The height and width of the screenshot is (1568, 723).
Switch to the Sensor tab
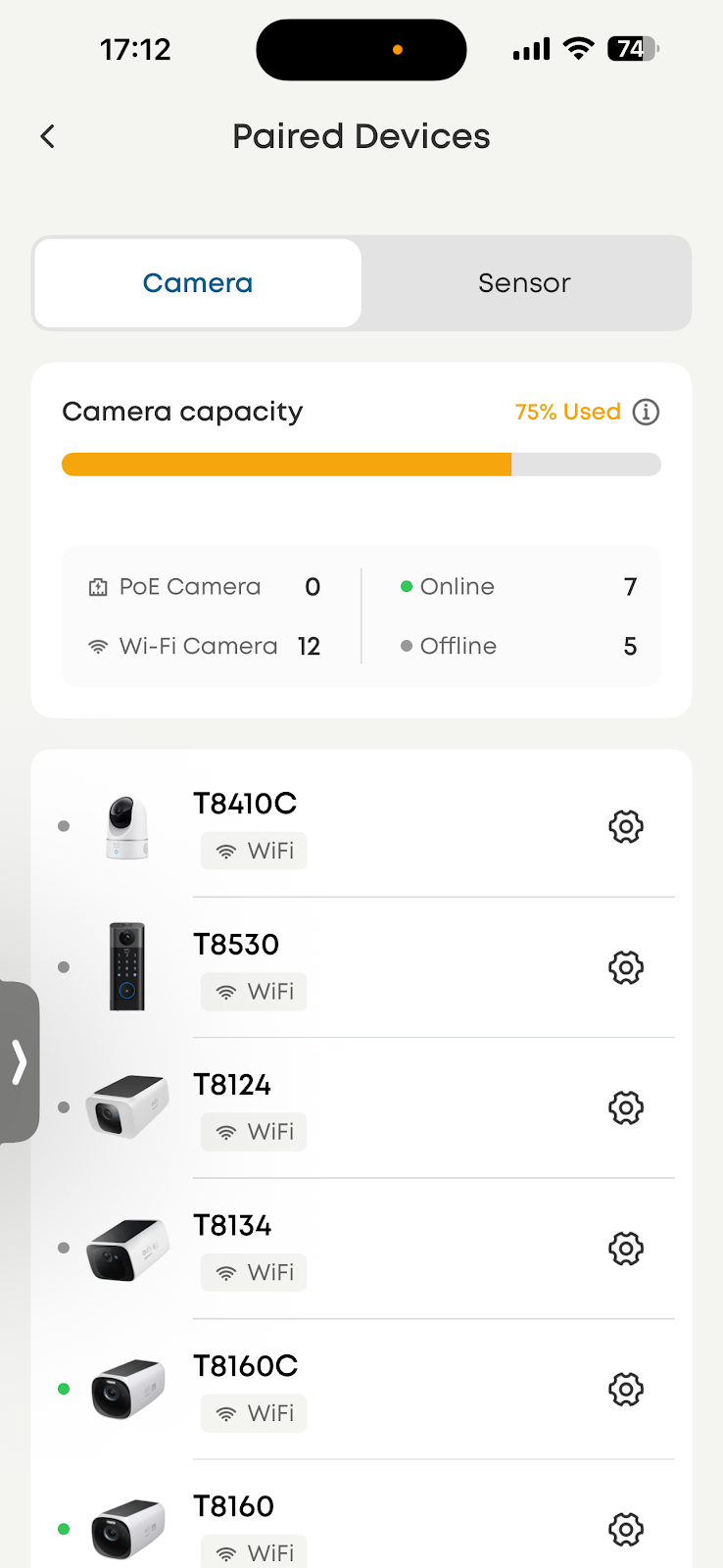coord(525,283)
